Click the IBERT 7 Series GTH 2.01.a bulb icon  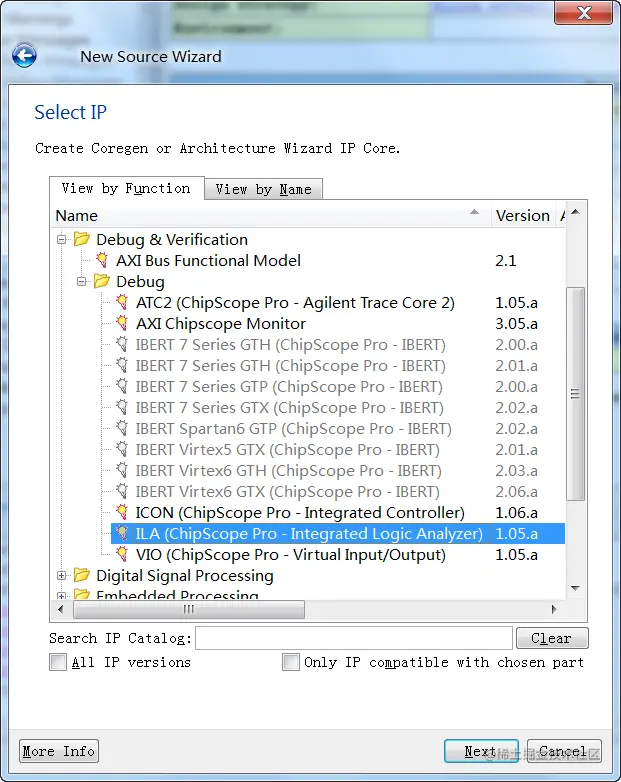pyautogui.click(x=122, y=365)
